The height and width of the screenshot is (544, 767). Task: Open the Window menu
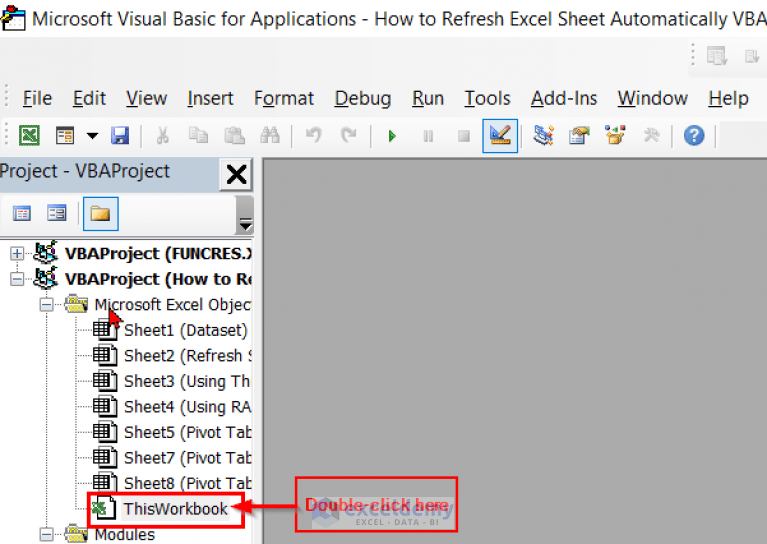[x=653, y=98]
